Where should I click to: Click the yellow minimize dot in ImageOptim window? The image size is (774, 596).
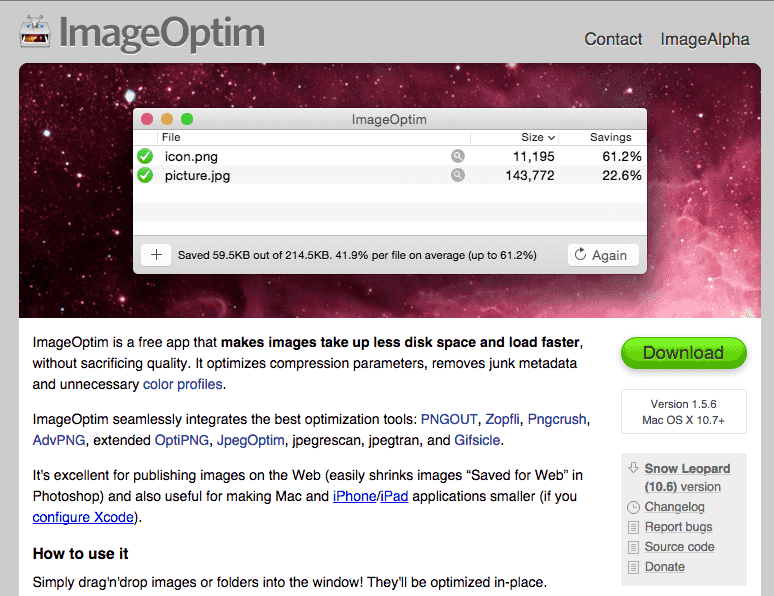[167, 119]
